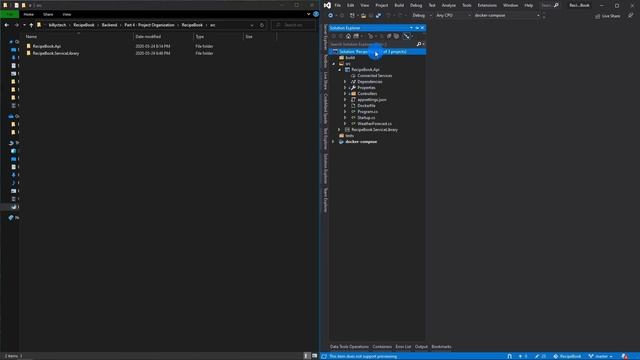640x360 pixels.
Task: Click Refresh icon in File Explorer address bar
Action: click(262, 25)
